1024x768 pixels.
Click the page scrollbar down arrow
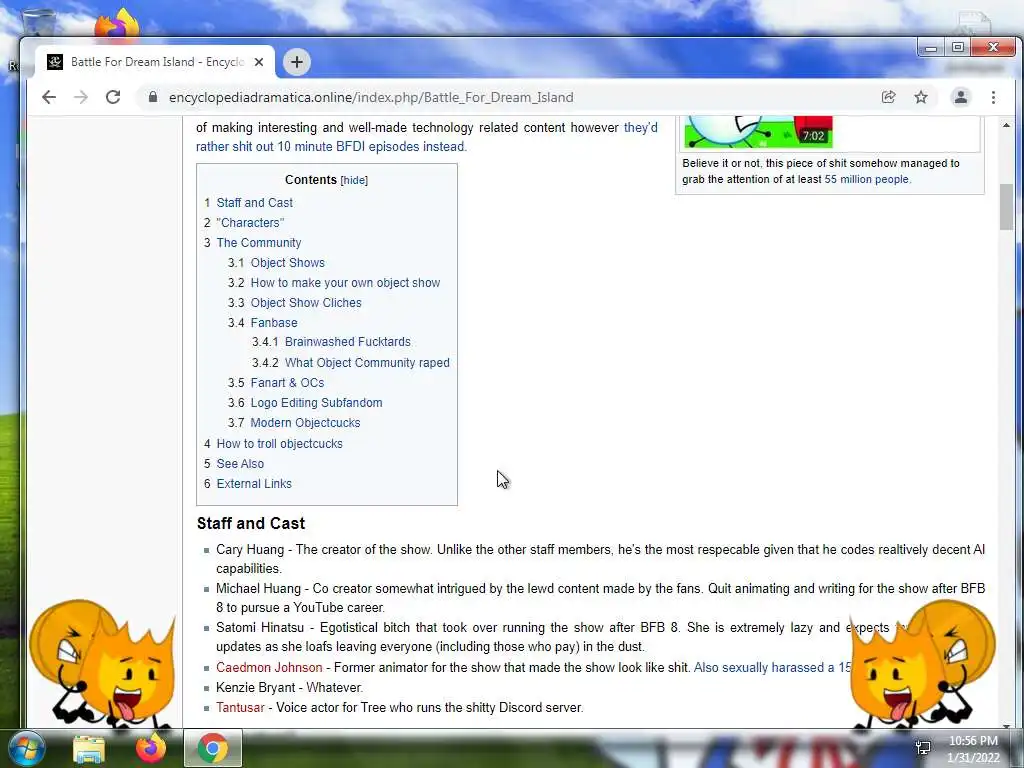pyautogui.click(x=1006, y=724)
